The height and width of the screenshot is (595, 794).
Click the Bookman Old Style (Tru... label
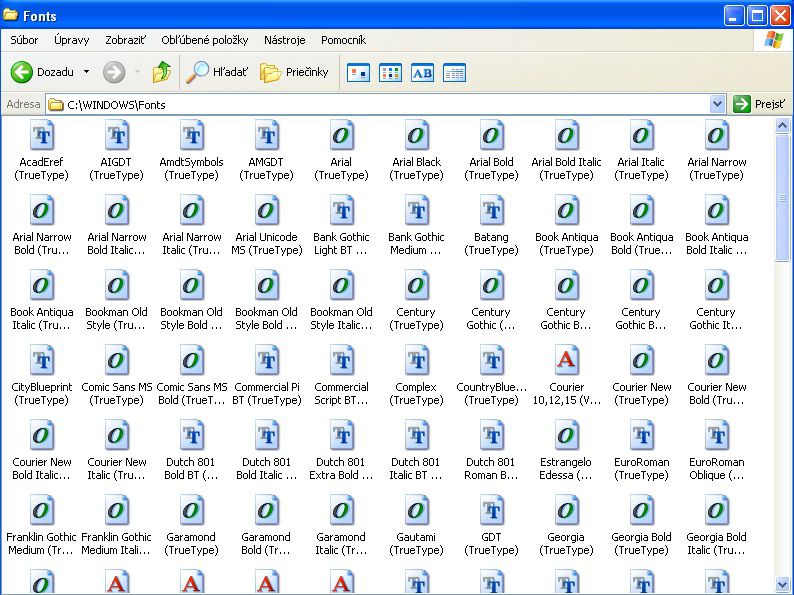(x=116, y=319)
